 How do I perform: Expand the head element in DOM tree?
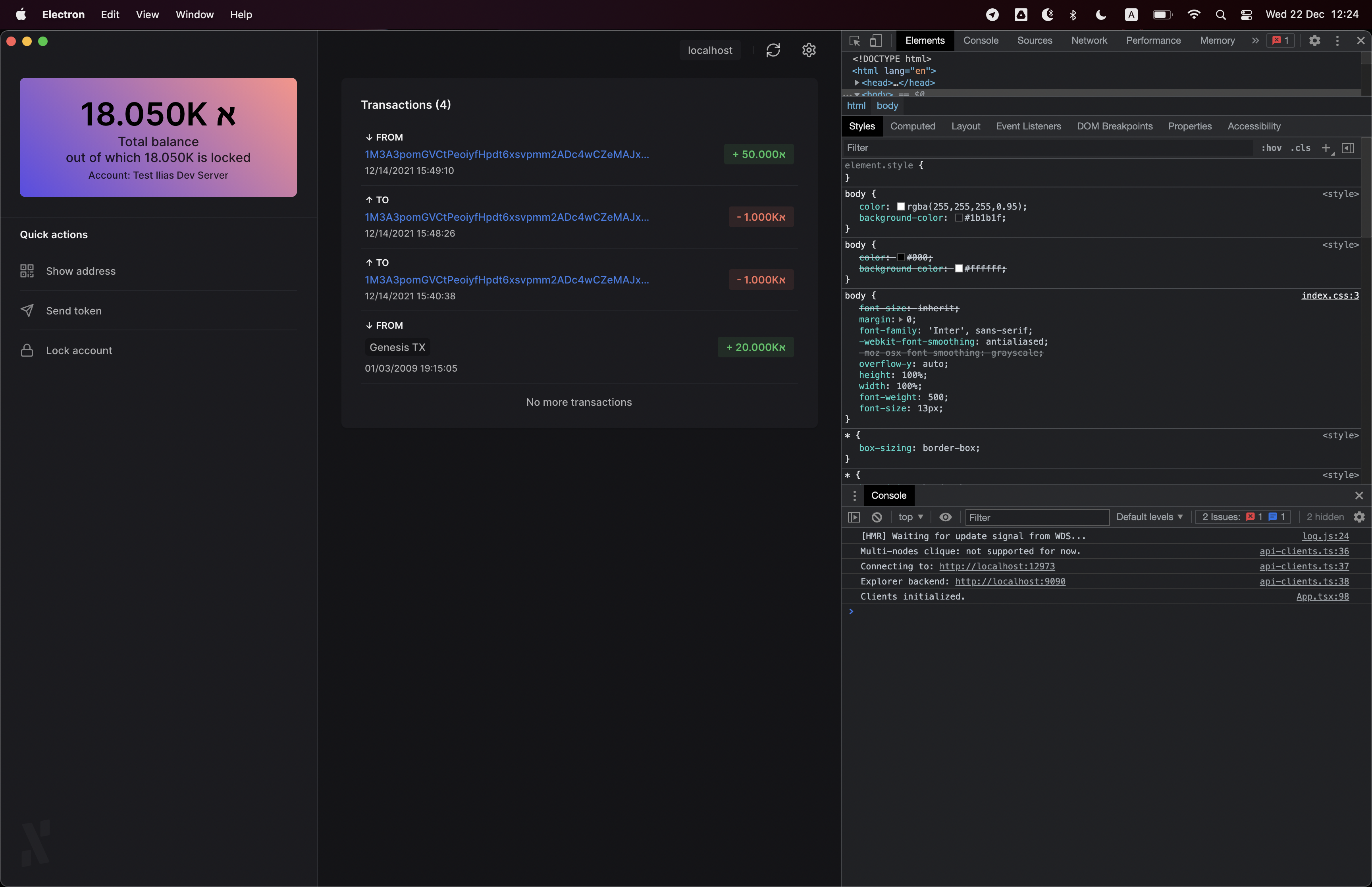coord(858,82)
